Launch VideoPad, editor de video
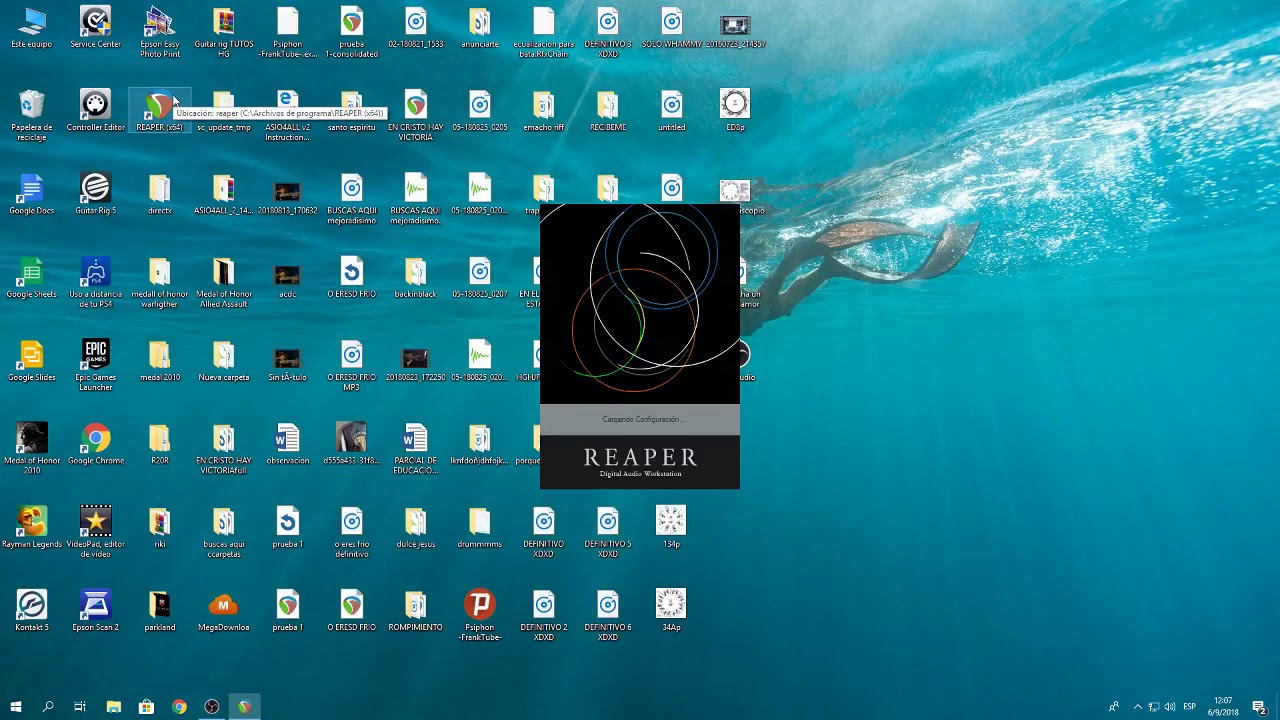 pyautogui.click(x=96, y=533)
